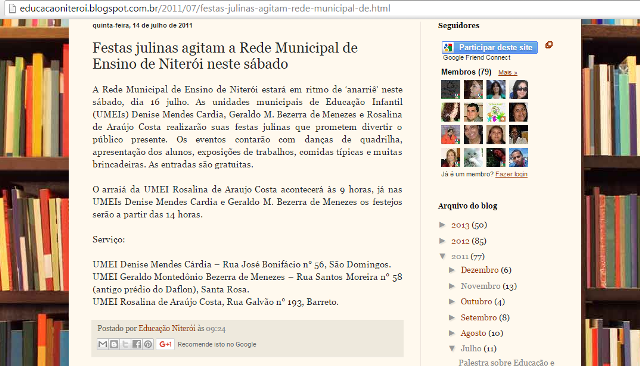Screen dimensions: 640x366
Task: Open the 2013 archive link
Action: (x=460, y=225)
